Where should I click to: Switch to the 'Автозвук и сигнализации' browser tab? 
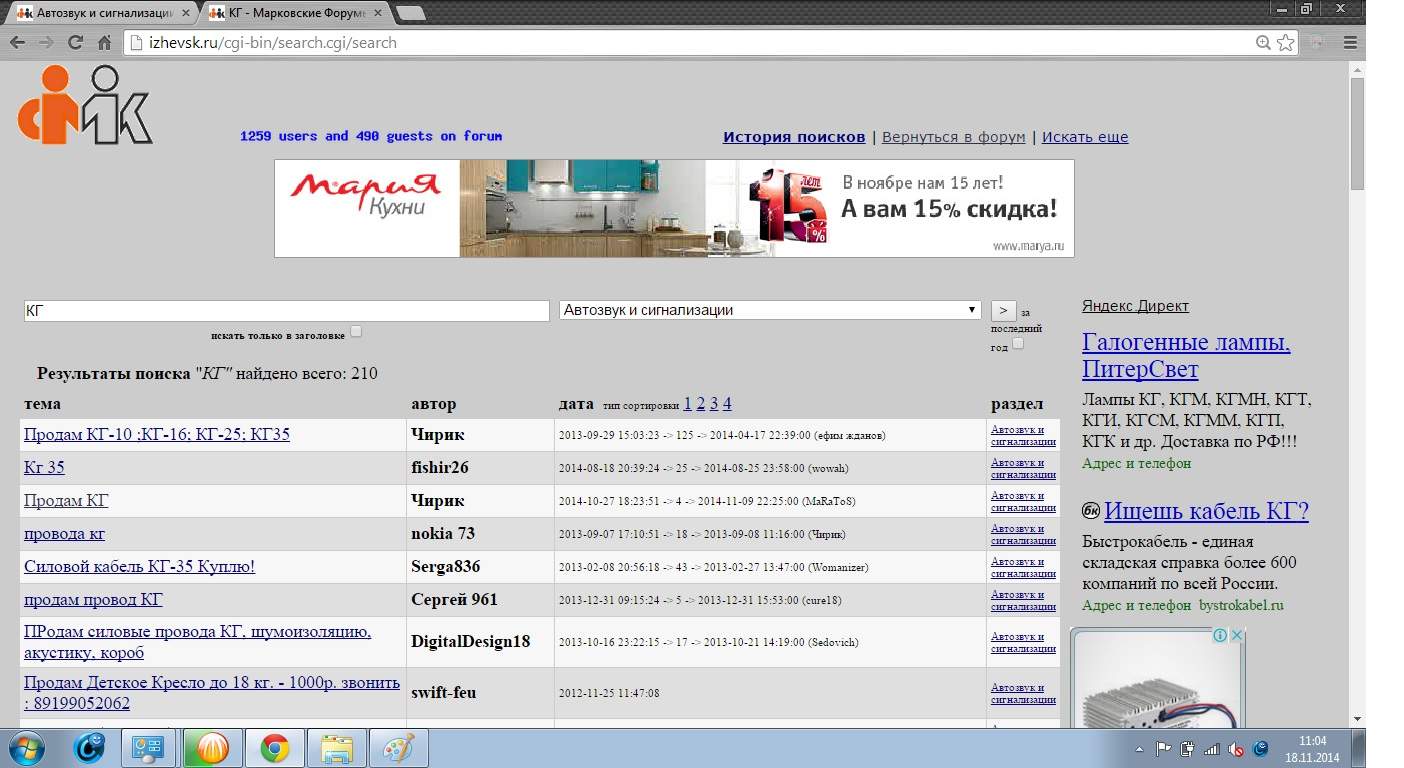click(98, 13)
